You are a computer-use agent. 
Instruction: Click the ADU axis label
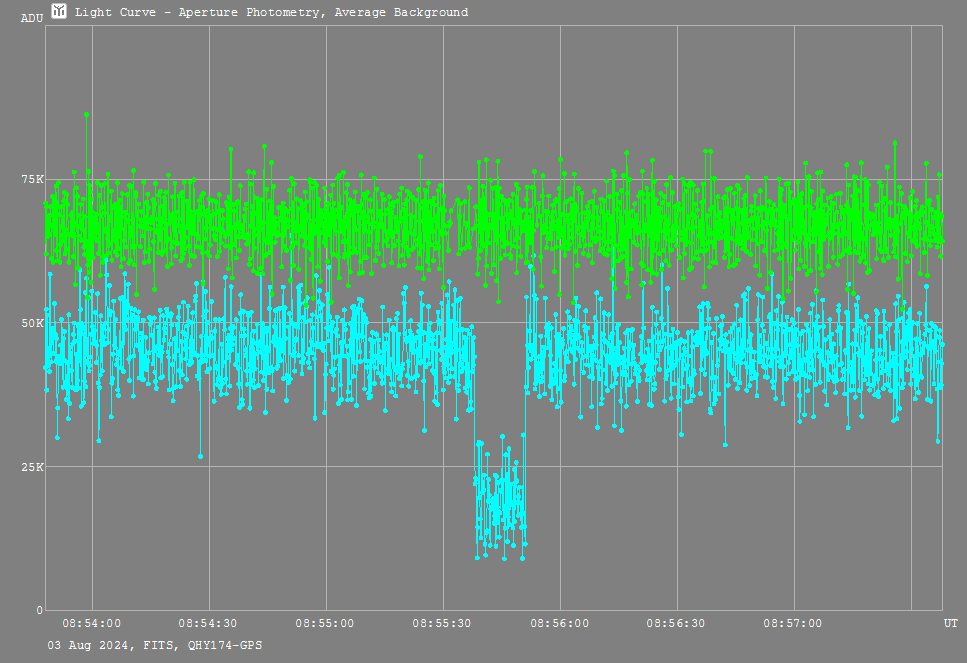[32, 19]
